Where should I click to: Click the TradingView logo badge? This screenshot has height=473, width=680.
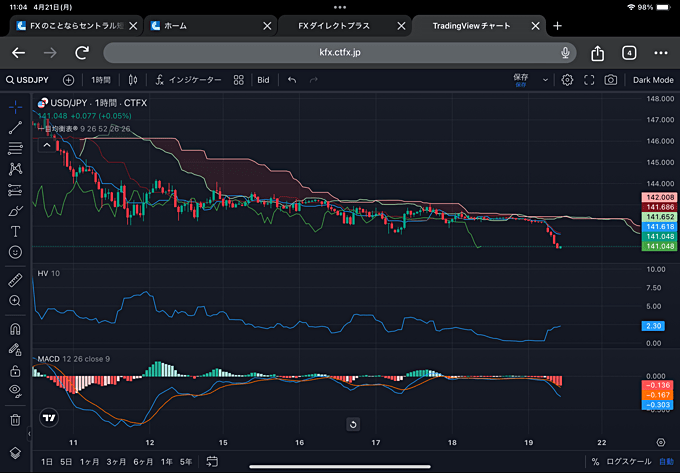pos(49,418)
